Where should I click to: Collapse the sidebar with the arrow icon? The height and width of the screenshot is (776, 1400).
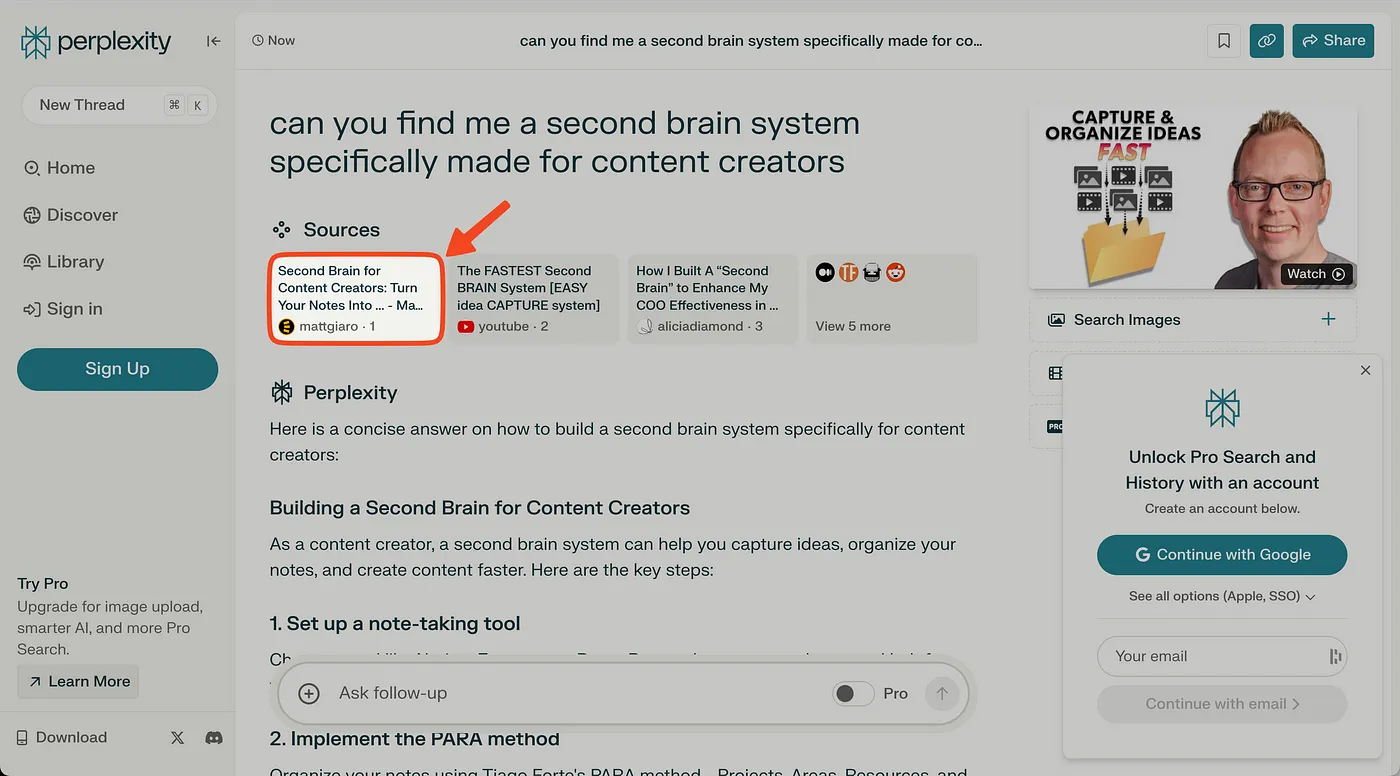click(x=213, y=41)
